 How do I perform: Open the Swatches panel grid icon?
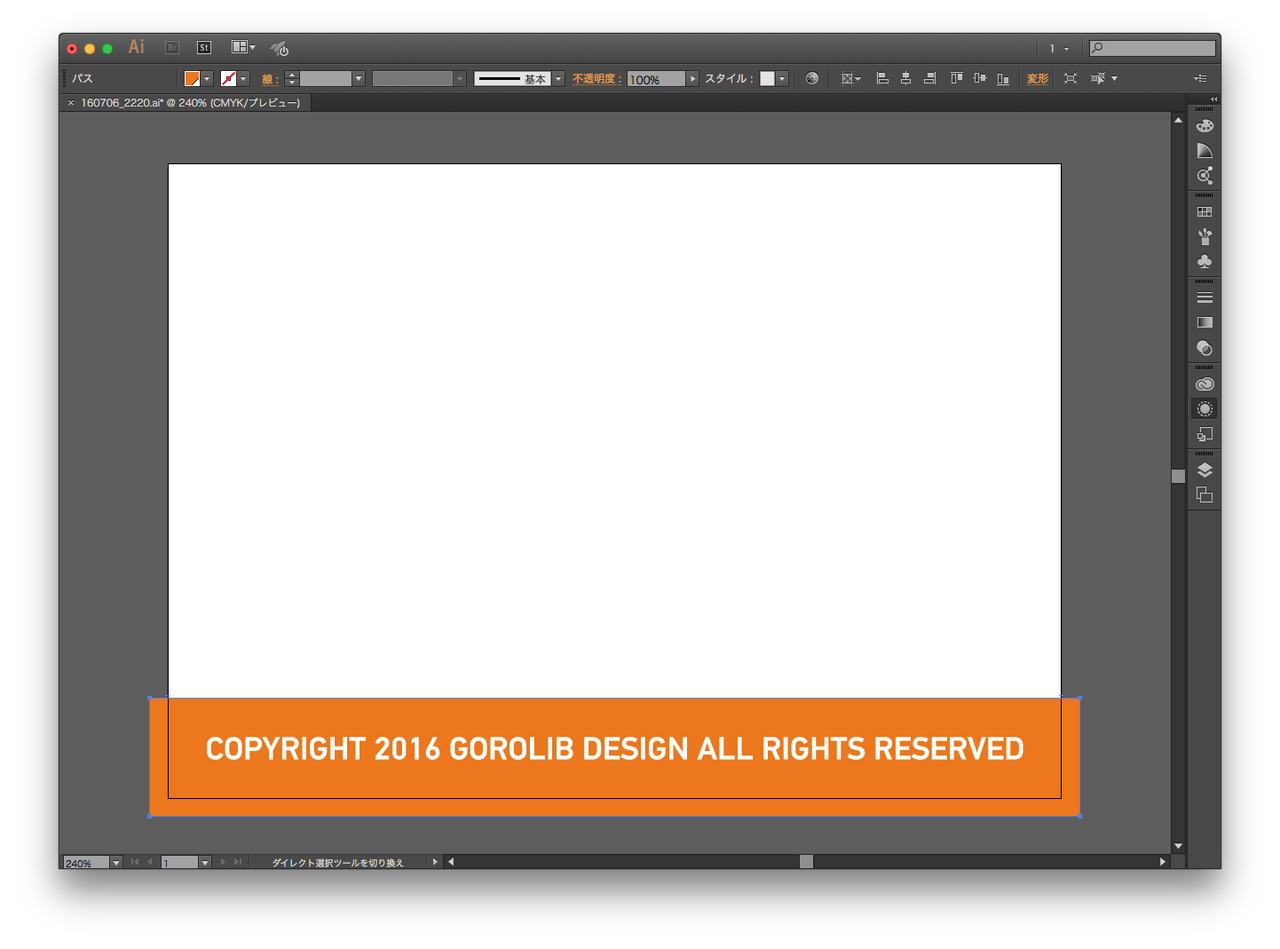click(1204, 212)
